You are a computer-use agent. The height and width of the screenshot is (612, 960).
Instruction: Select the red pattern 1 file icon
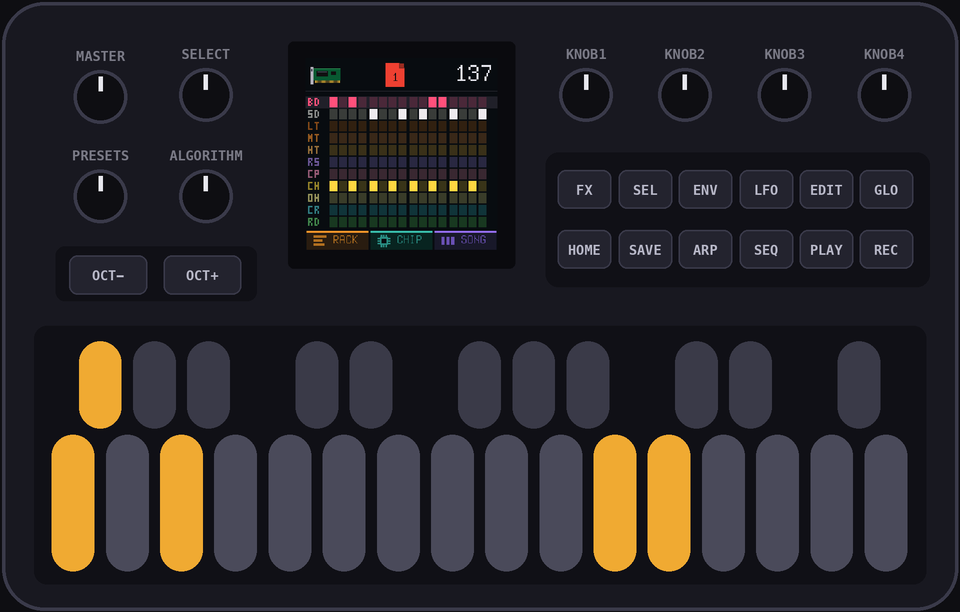point(395,75)
